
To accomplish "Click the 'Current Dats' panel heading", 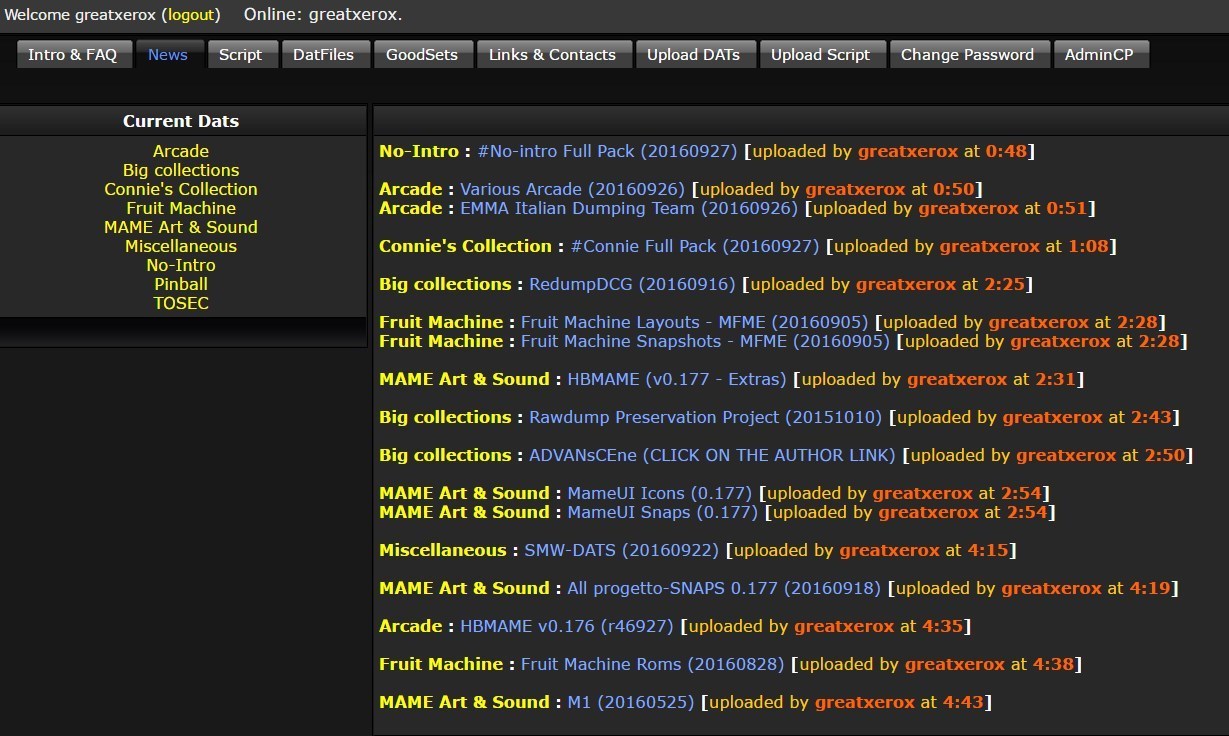I will coord(181,121).
